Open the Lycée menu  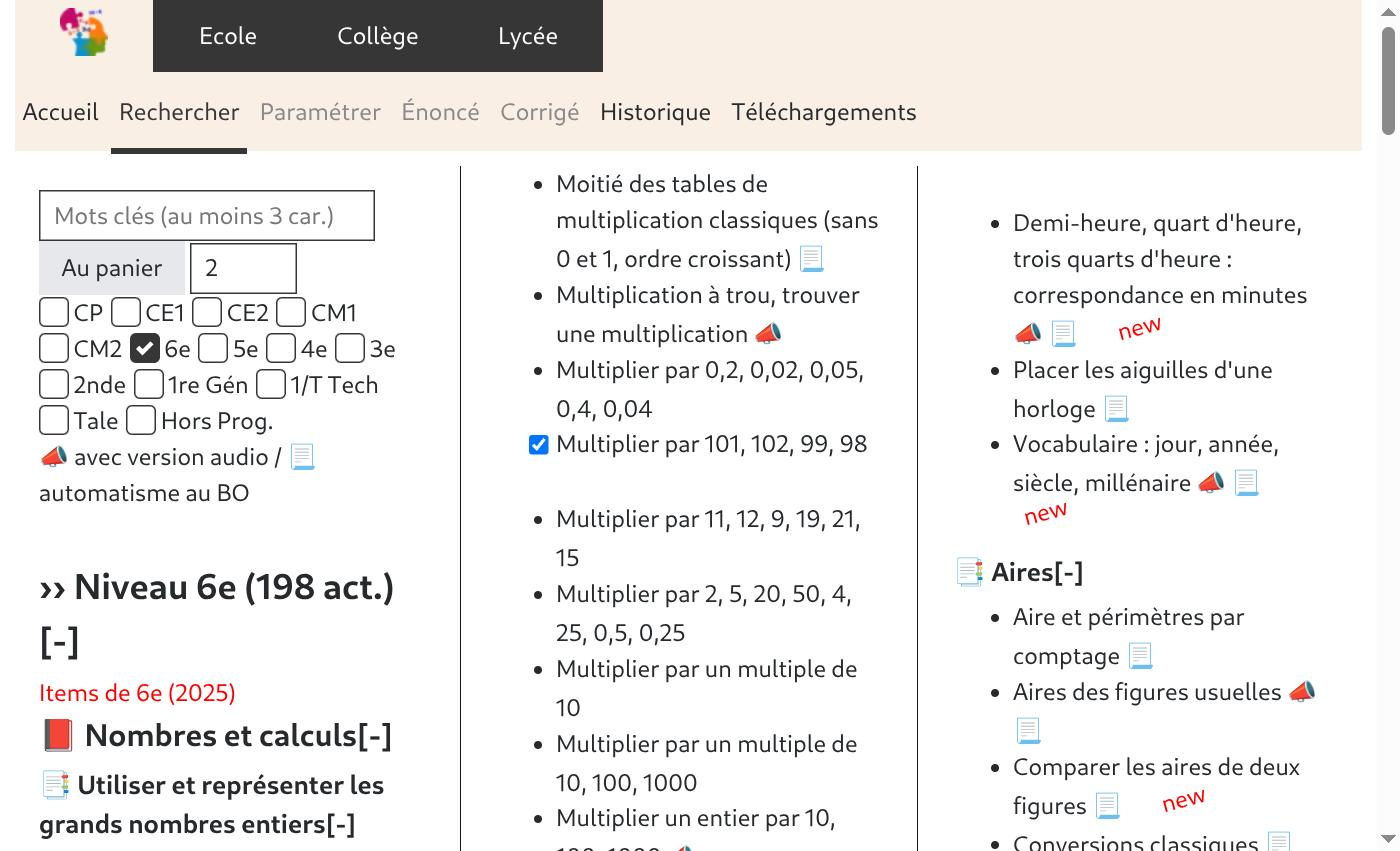point(528,36)
